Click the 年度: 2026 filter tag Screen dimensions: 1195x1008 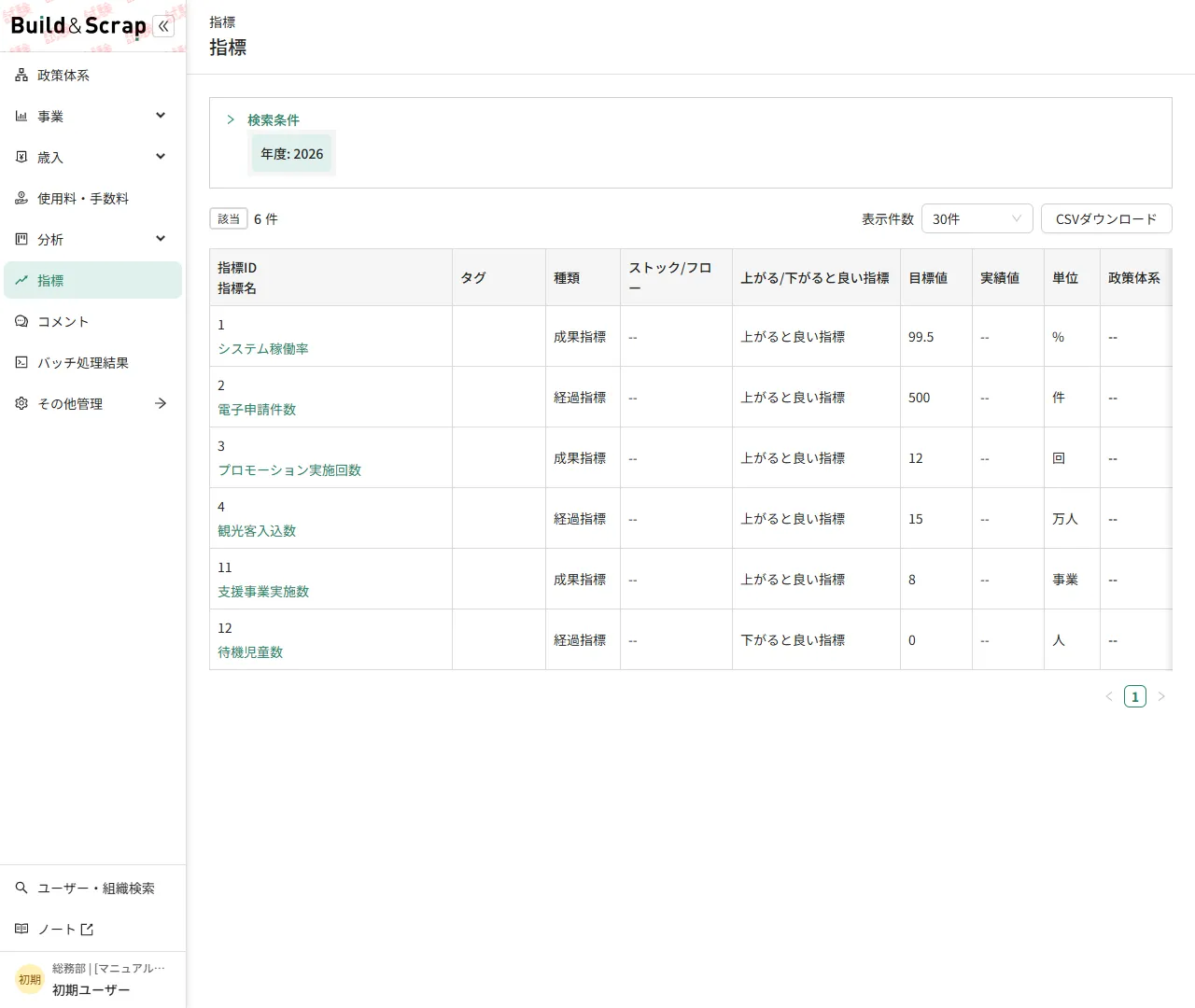292,154
